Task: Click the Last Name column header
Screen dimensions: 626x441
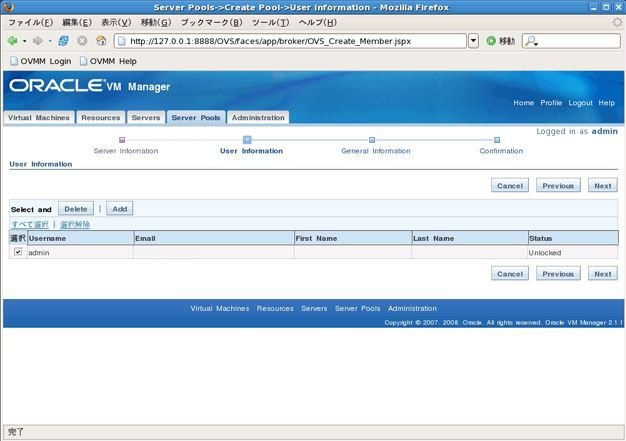Action: tap(470, 238)
